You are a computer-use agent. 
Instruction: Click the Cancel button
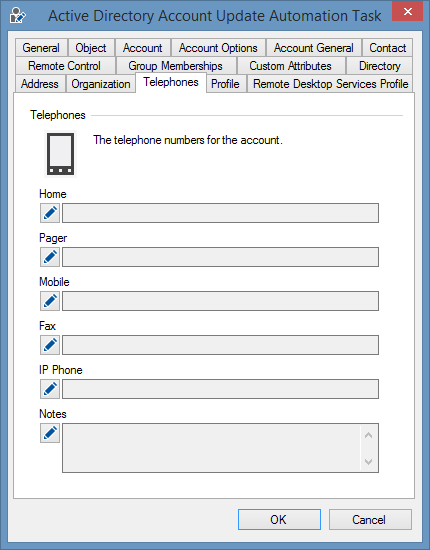click(370, 519)
